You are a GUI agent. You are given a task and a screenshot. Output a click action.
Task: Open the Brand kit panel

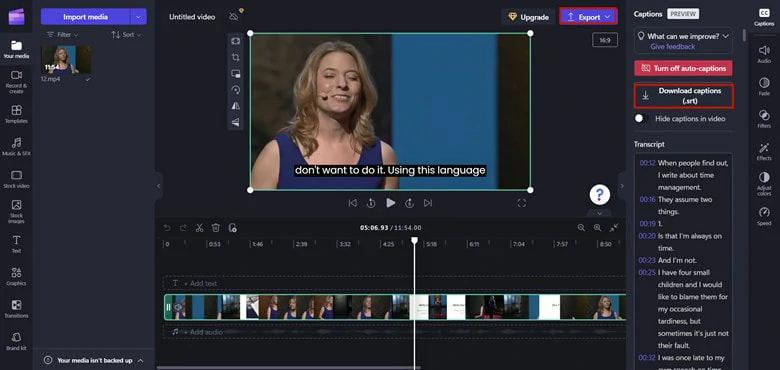(16, 341)
